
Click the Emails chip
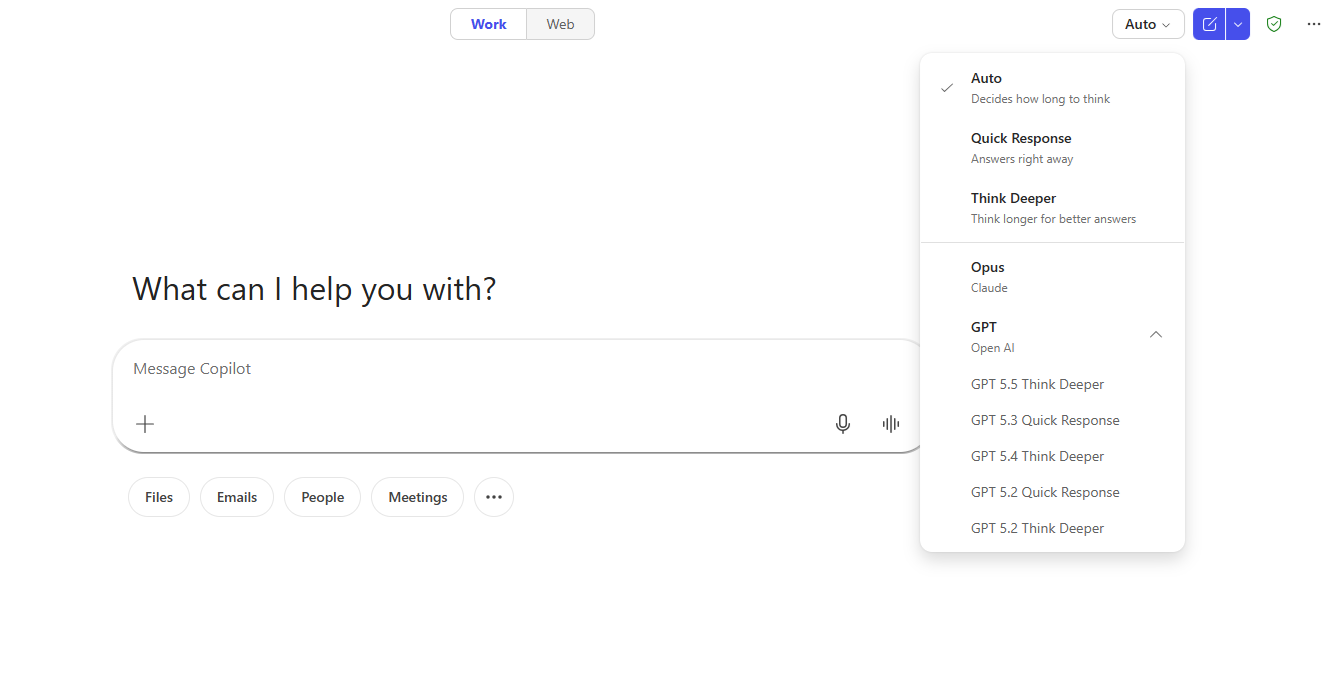[237, 497]
